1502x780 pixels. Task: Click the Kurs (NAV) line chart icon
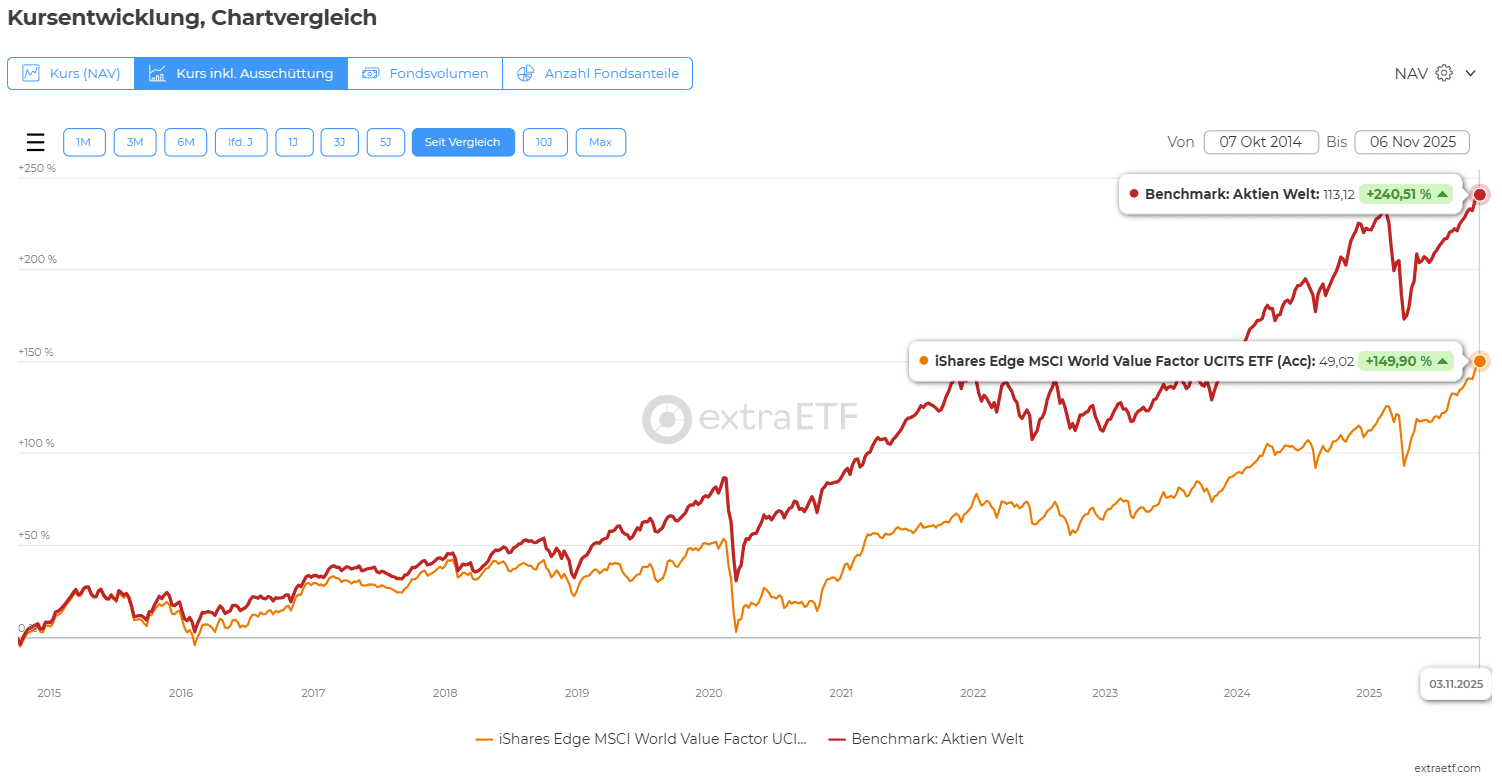[x=31, y=73]
